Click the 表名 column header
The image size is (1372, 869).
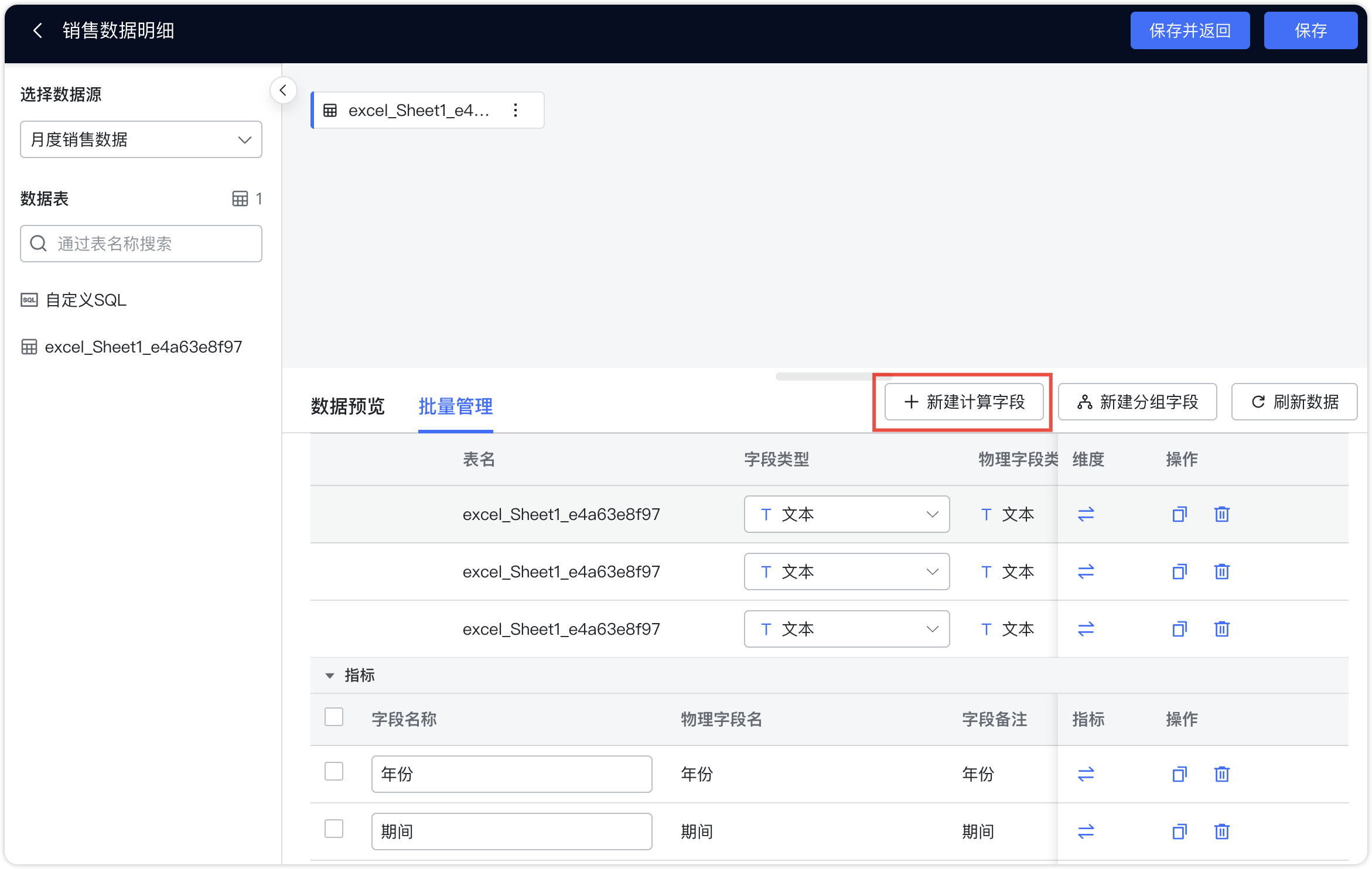pos(479,459)
